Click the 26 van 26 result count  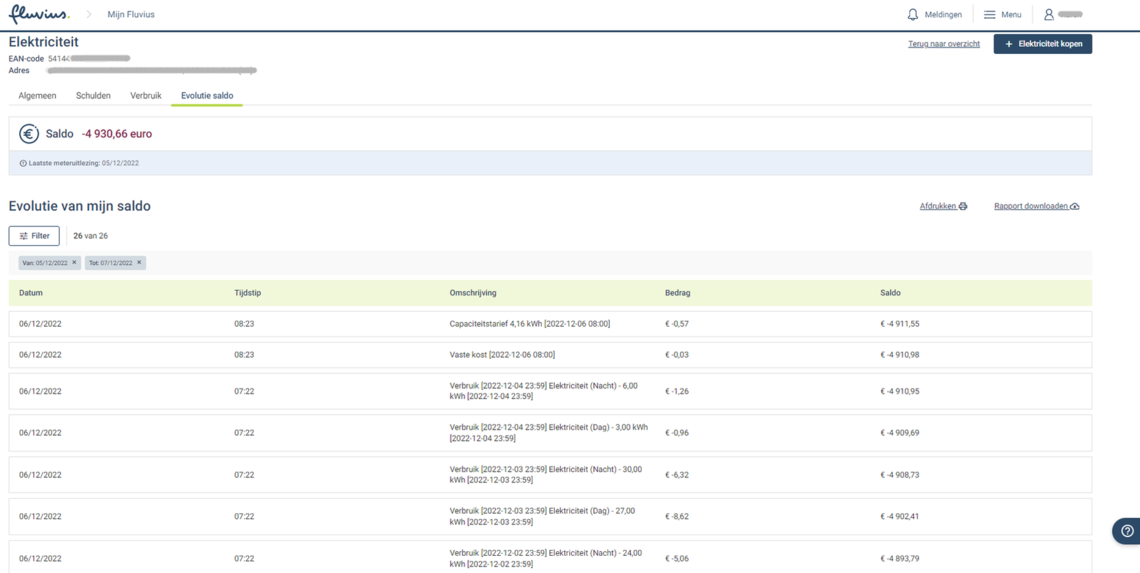tap(91, 236)
